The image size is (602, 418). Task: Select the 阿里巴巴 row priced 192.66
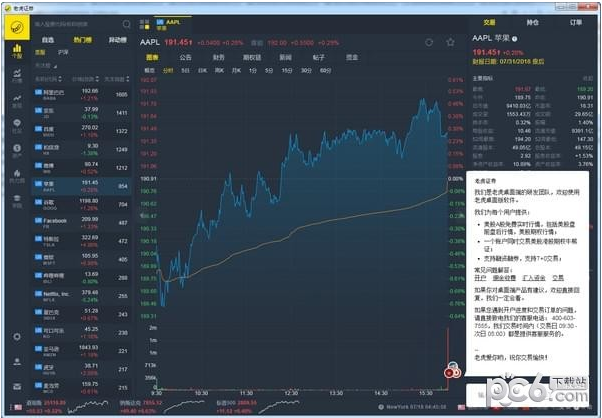(x=81, y=94)
